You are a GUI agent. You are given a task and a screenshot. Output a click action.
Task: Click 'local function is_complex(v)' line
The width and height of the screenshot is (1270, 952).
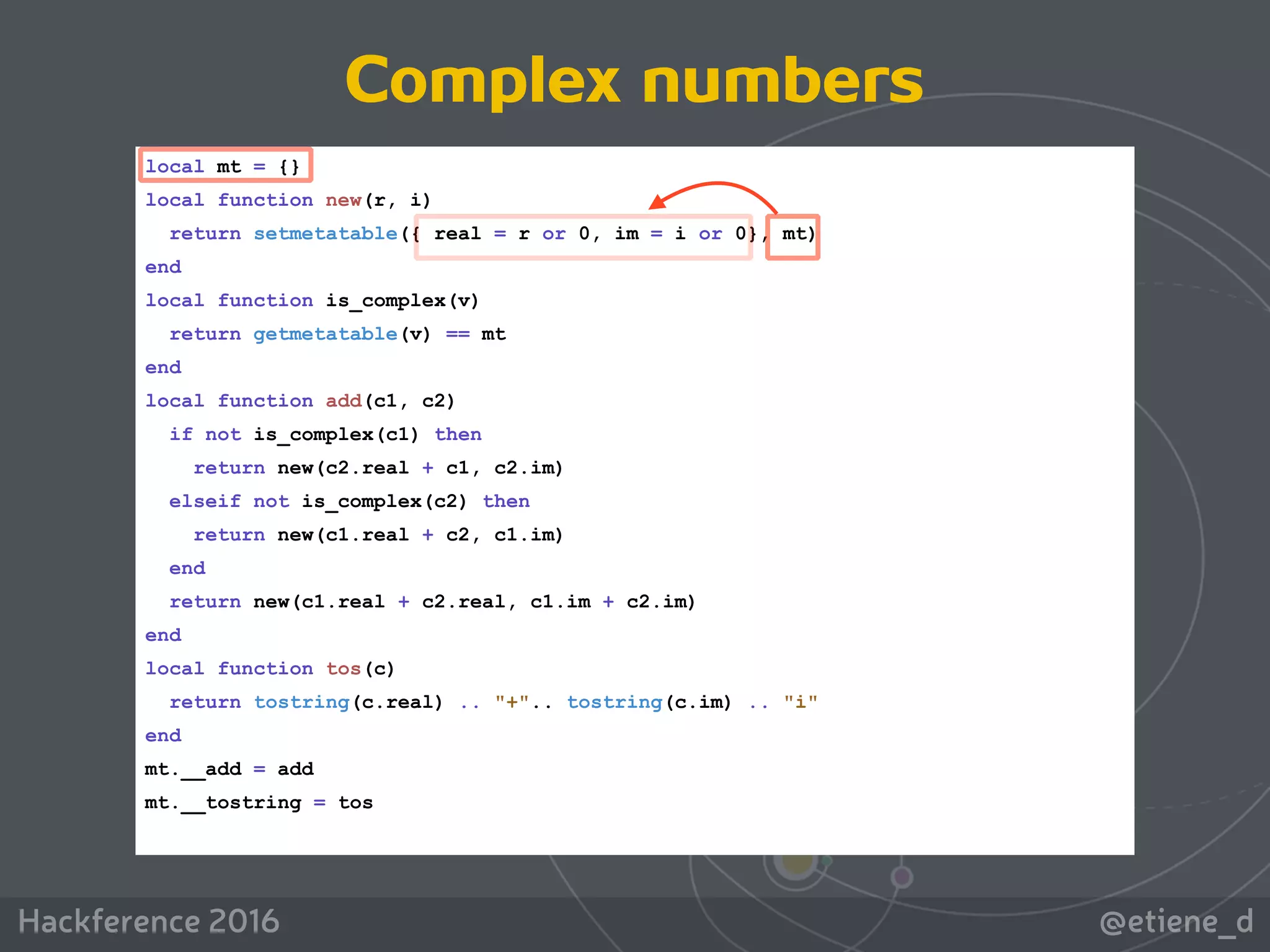point(312,301)
